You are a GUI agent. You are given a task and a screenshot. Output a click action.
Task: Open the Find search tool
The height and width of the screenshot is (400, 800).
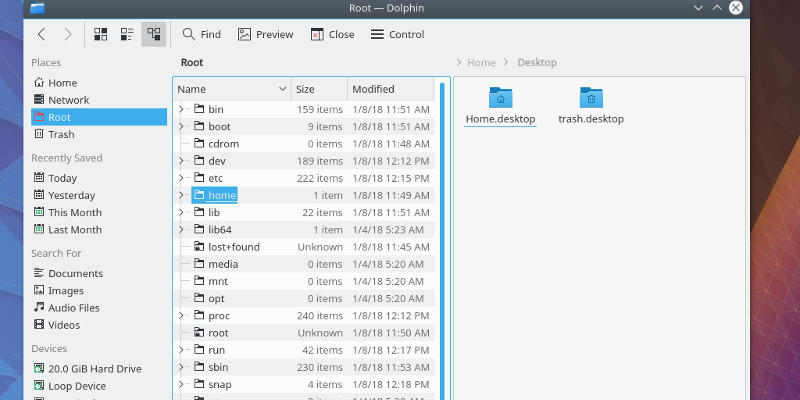coord(200,34)
